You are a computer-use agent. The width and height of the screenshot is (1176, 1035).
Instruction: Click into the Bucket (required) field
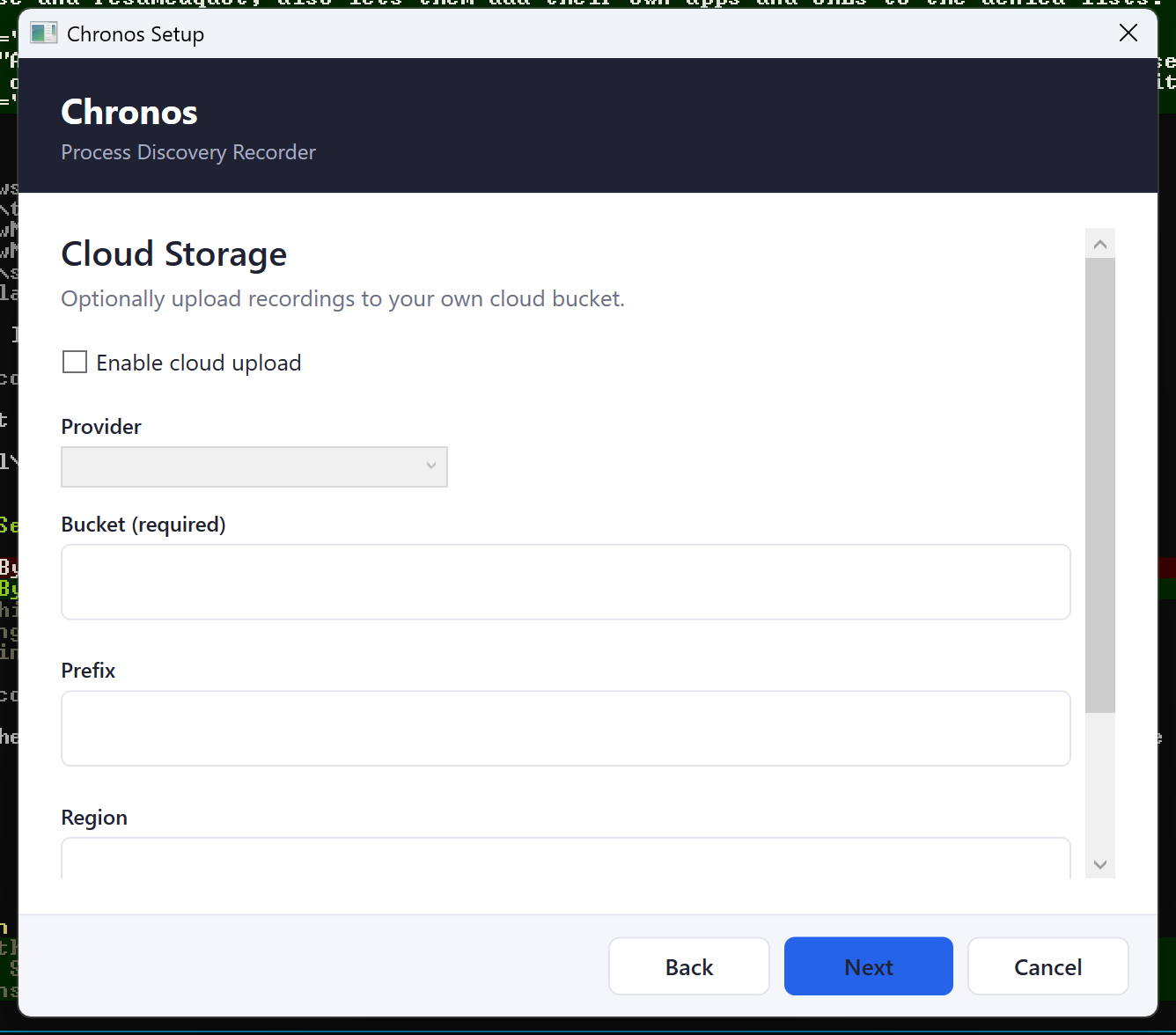(566, 582)
